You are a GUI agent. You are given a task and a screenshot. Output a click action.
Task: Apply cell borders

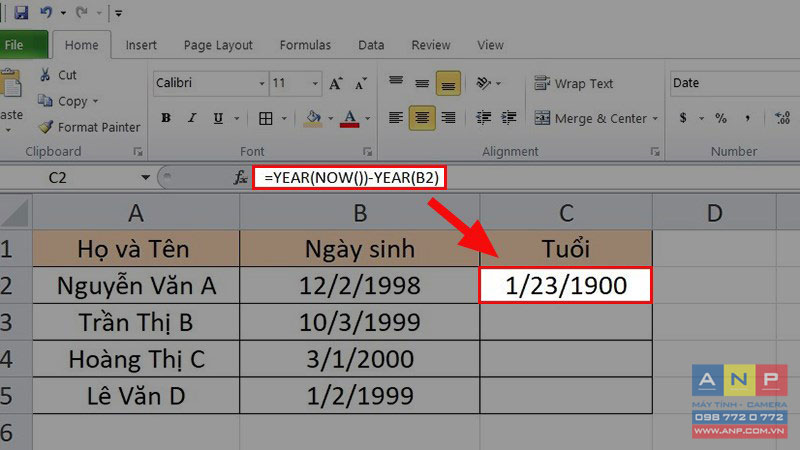[x=265, y=118]
